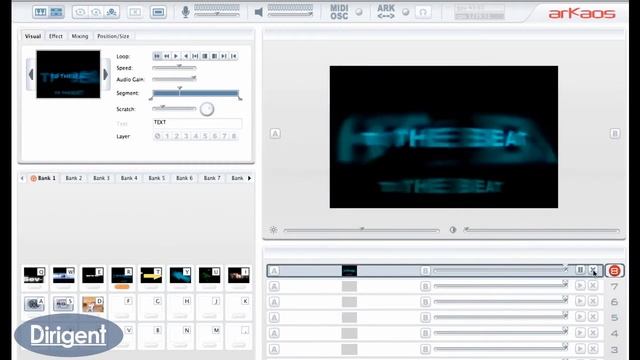Adjust the contrast slider under preview

point(542,230)
